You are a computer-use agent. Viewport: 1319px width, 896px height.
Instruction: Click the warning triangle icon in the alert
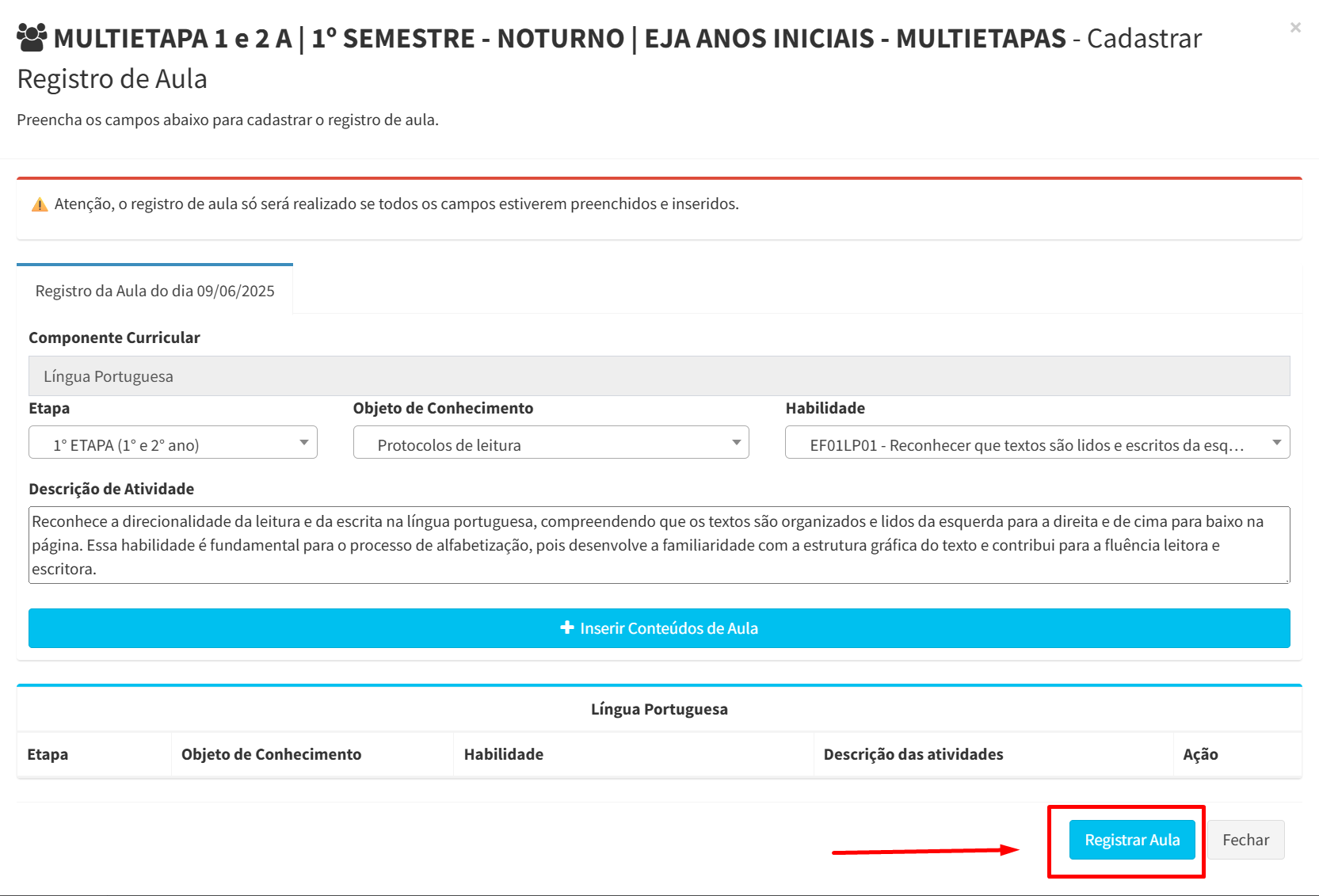pos(40,205)
